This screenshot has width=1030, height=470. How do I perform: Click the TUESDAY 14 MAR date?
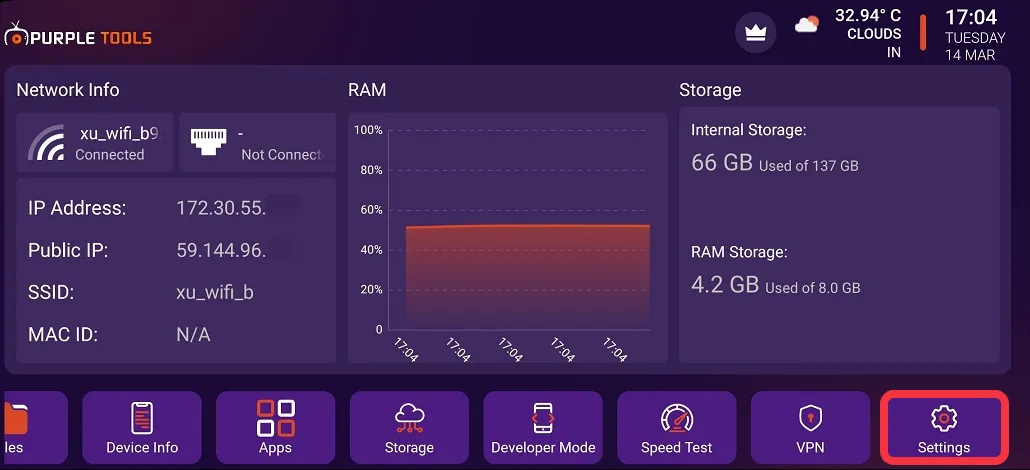[x=975, y=46]
